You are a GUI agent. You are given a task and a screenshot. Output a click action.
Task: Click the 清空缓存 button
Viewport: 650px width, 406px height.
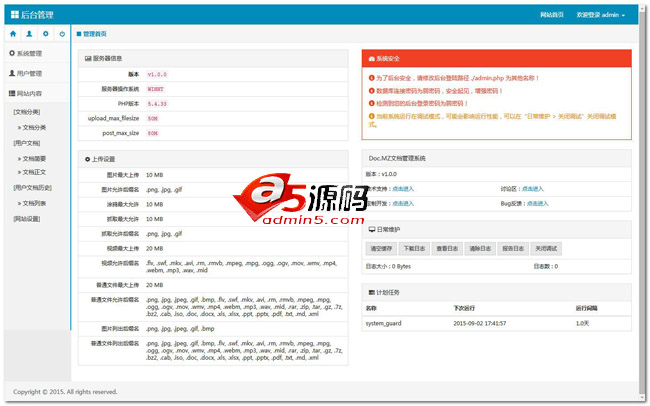pyautogui.click(x=381, y=249)
